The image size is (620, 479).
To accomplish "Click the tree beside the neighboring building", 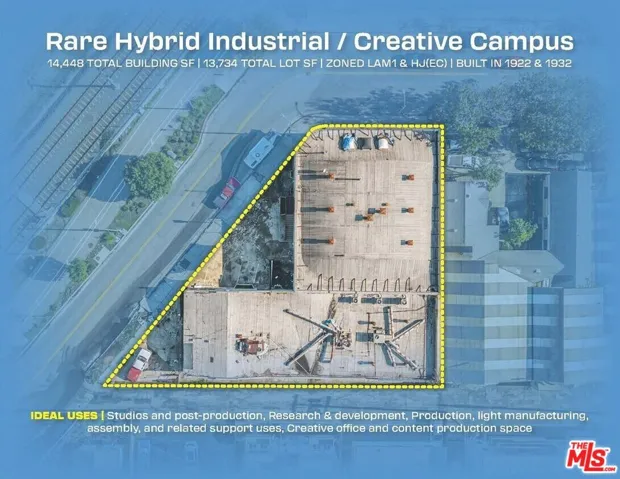I will pyautogui.click(x=519, y=233).
